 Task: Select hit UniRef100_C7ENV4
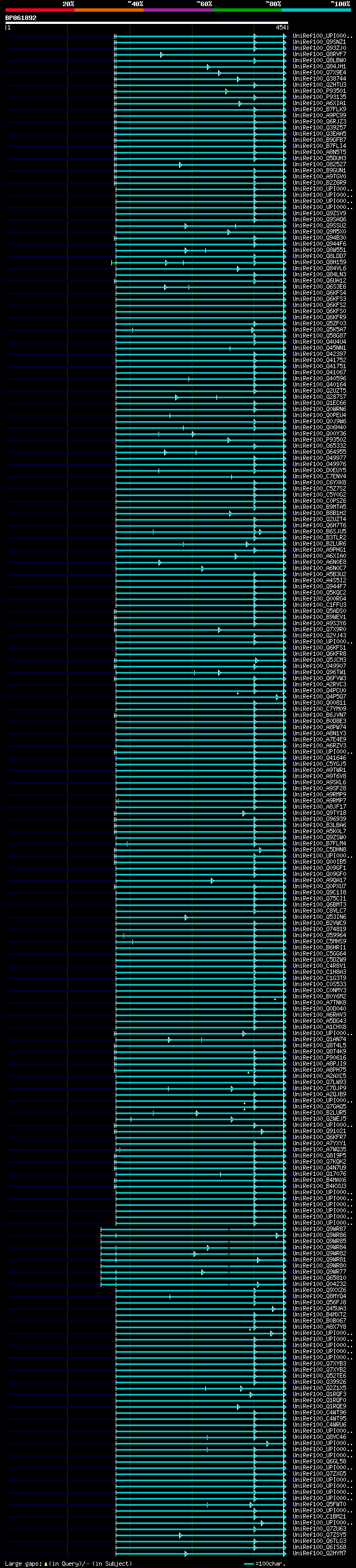319,477
